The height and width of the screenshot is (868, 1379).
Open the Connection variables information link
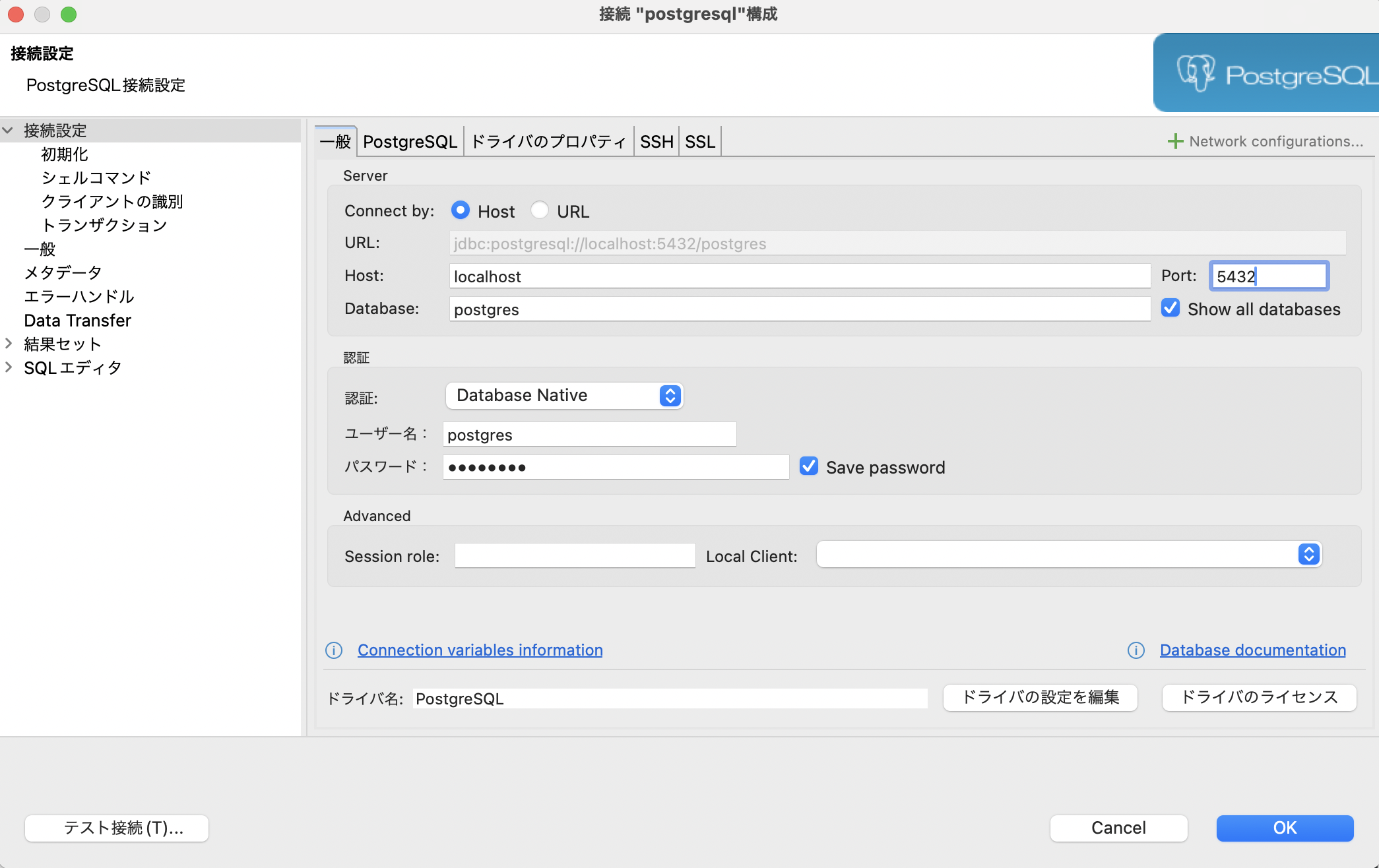coord(480,650)
